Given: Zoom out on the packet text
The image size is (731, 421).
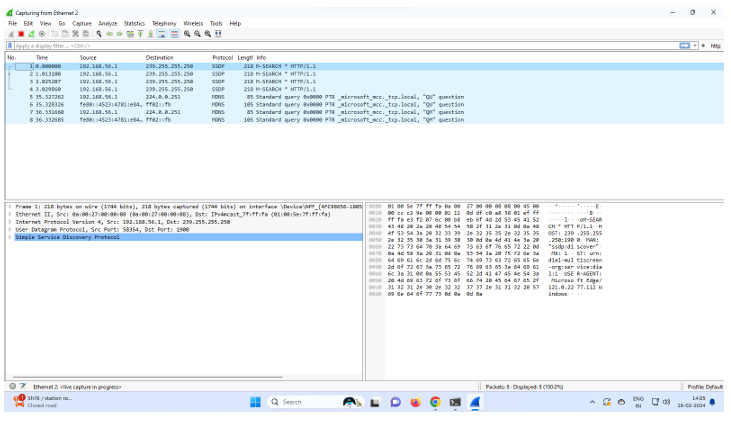Looking at the screenshot, I should click(197, 34).
